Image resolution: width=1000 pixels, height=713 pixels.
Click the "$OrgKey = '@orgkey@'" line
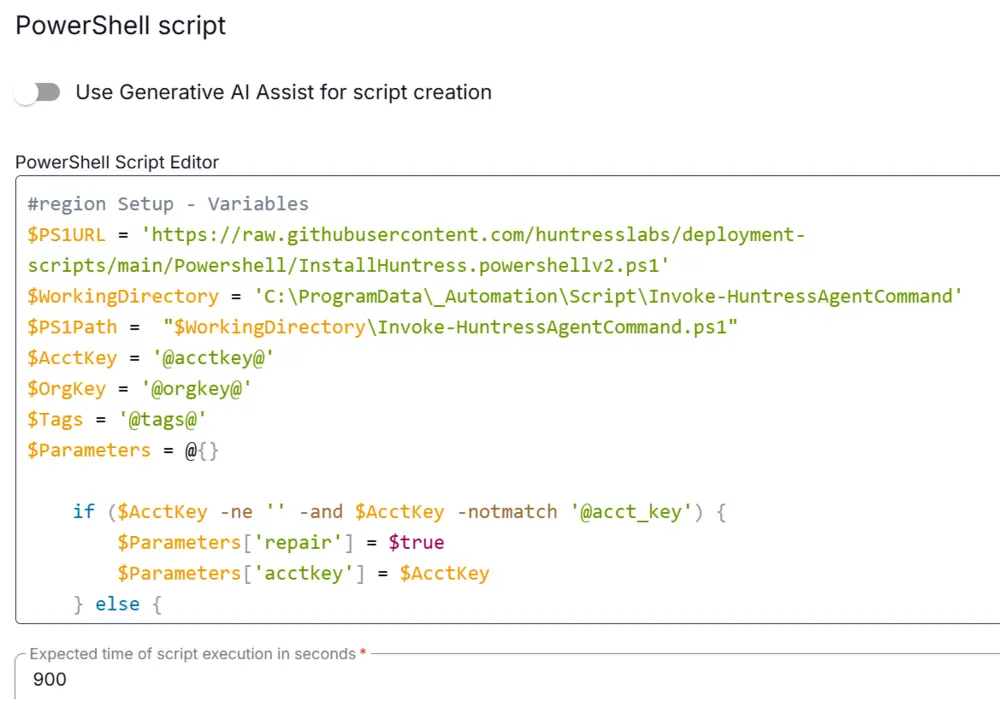pyautogui.click(x=140, y=388)
